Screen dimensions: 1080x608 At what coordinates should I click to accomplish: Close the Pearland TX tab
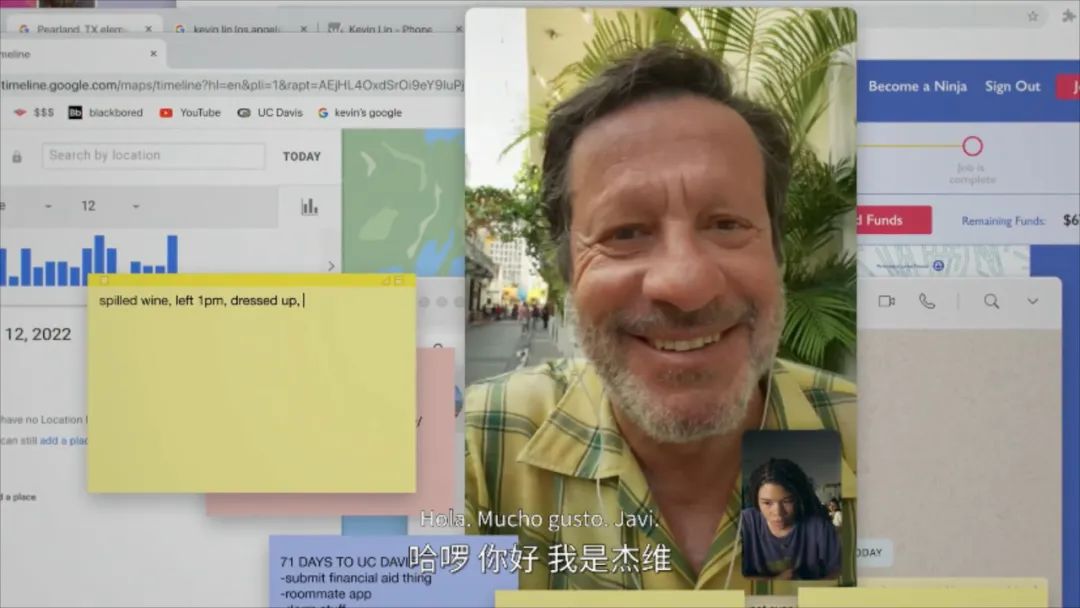tap(148, 28)
